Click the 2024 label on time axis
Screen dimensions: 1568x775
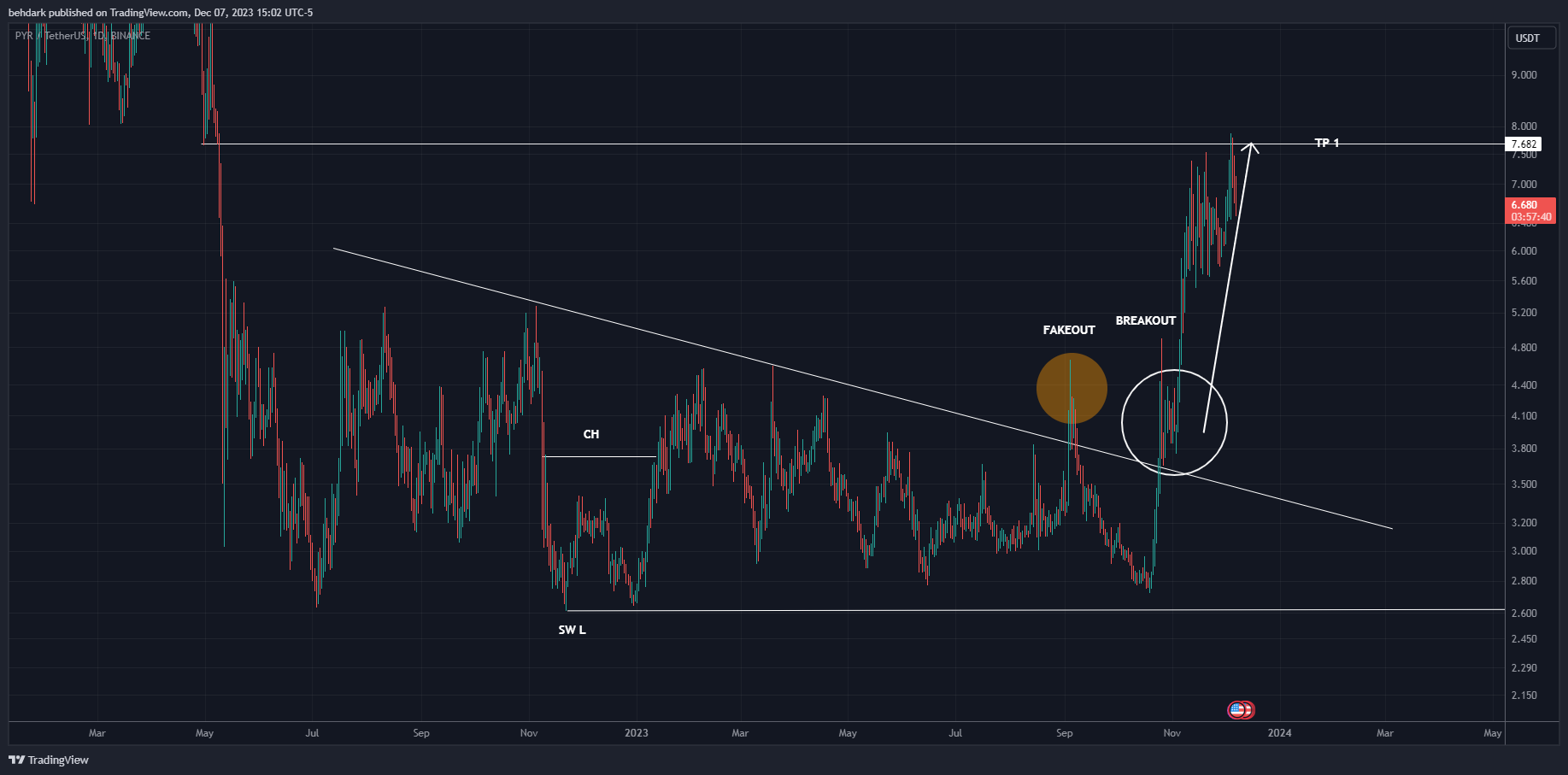point(1280,733)
